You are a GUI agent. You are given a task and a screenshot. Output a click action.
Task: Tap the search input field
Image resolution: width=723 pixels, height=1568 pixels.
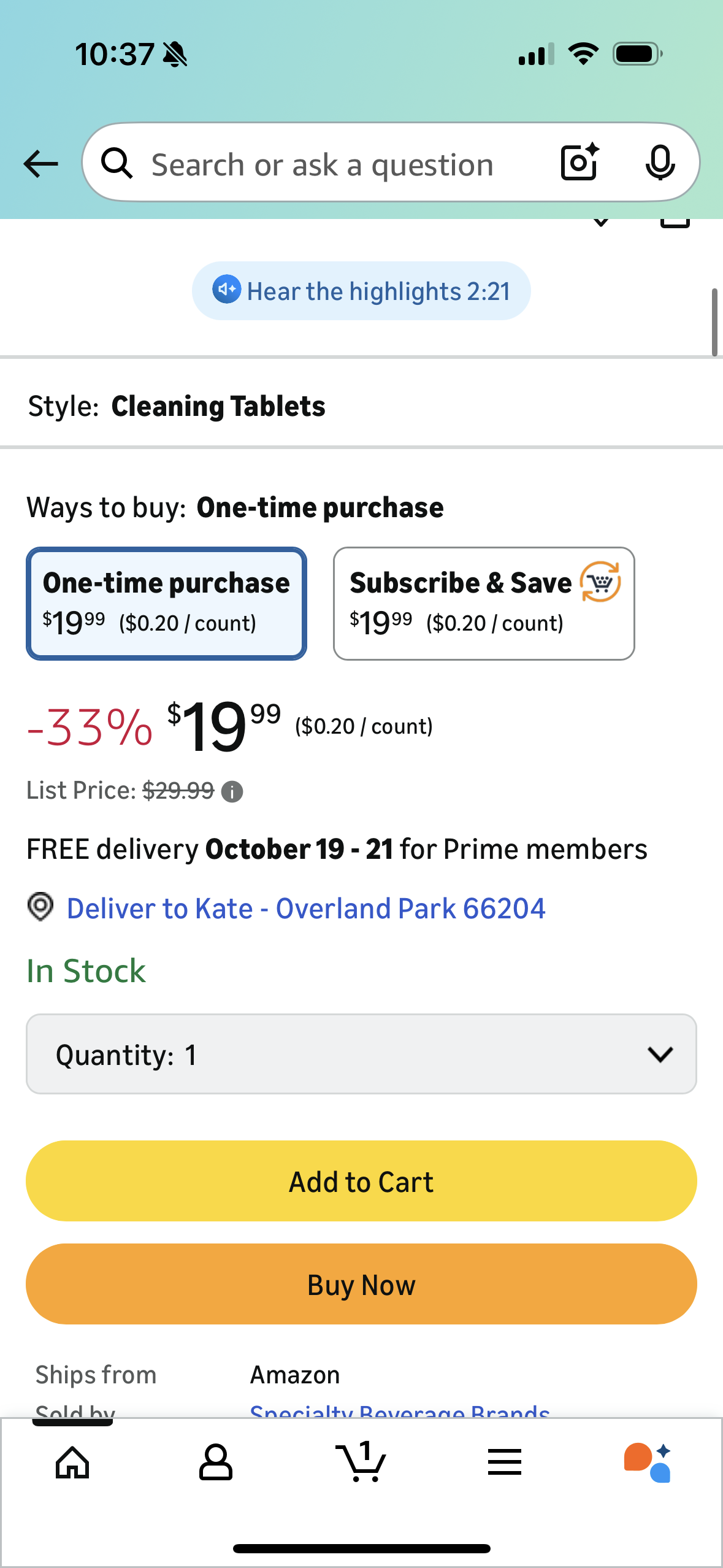(x=343, y=164)
